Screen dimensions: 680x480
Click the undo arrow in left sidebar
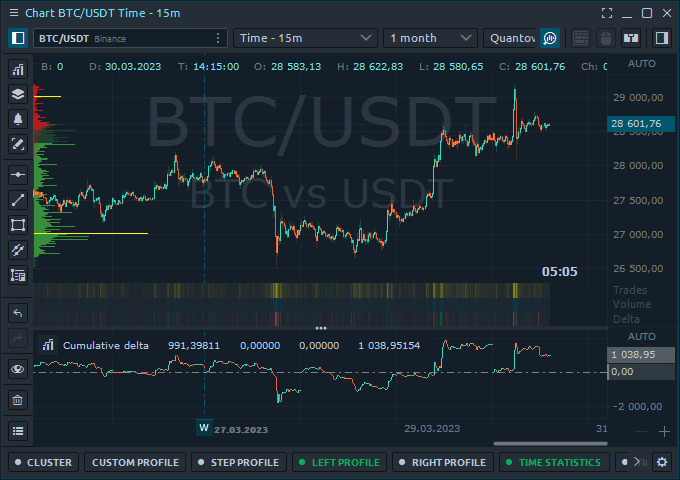(17, 313)
